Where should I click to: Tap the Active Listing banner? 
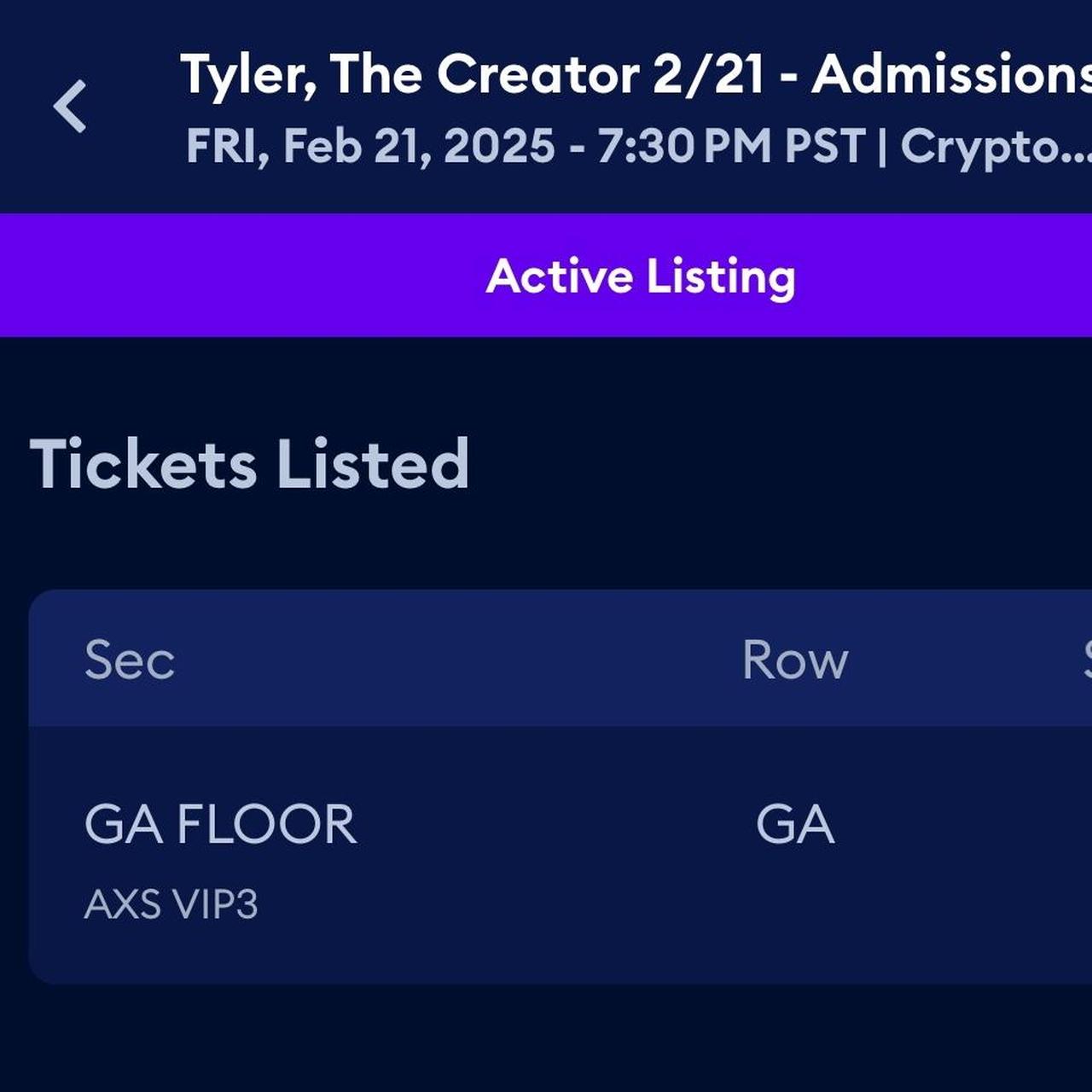pos(641,275)
